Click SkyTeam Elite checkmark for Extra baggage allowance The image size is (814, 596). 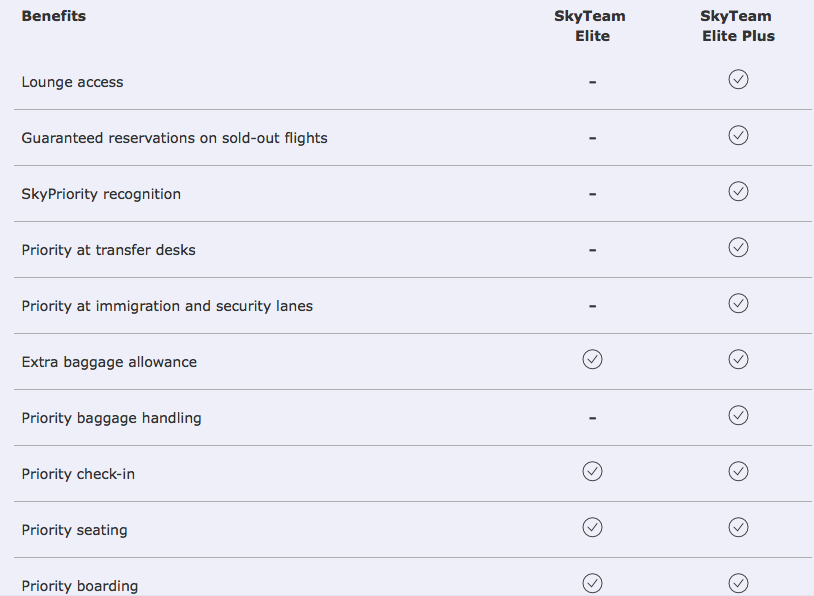point(592,359)
